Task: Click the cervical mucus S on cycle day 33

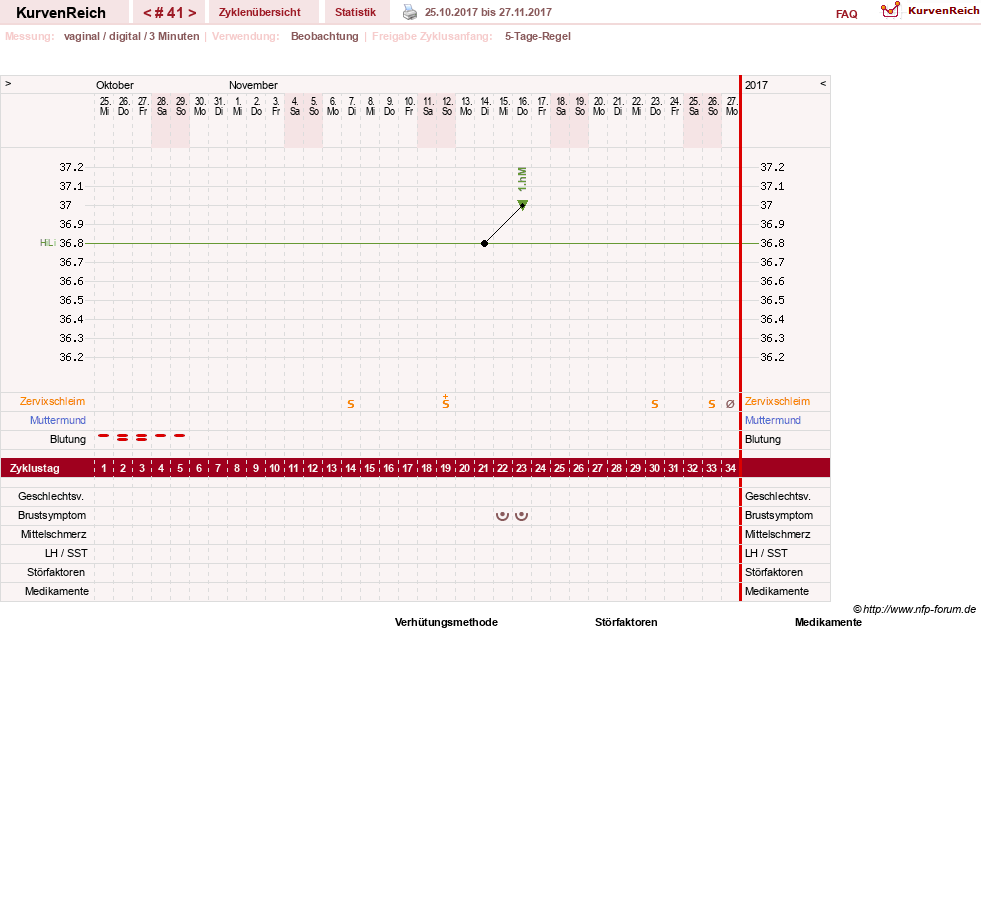Action: [711, 404]
